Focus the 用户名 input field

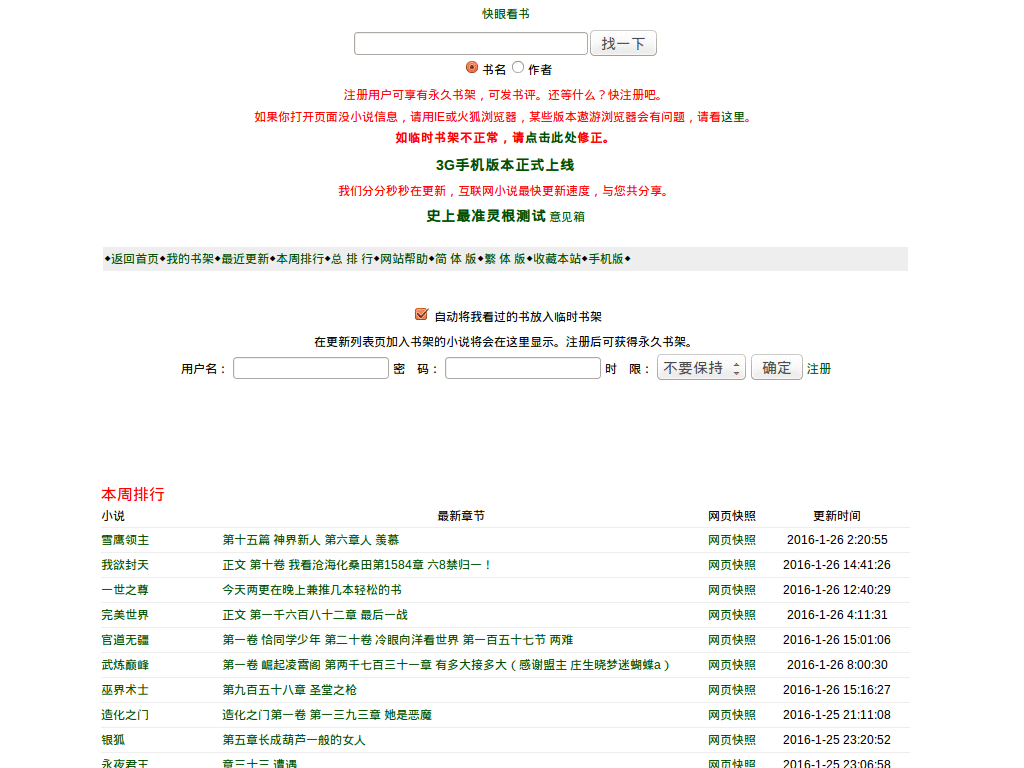point(311,368)
